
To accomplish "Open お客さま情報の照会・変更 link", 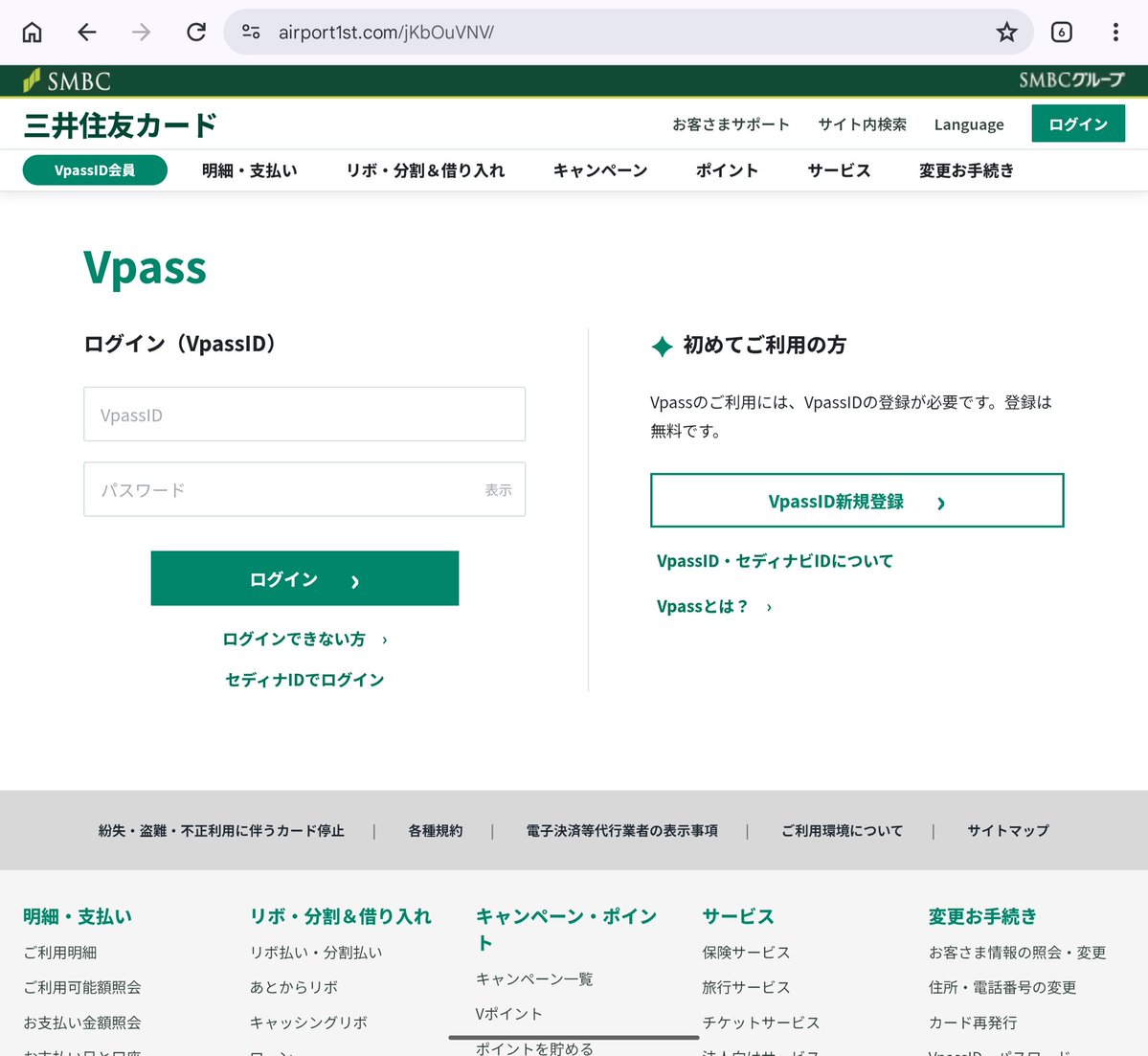I will click(x=1017, y=952).
